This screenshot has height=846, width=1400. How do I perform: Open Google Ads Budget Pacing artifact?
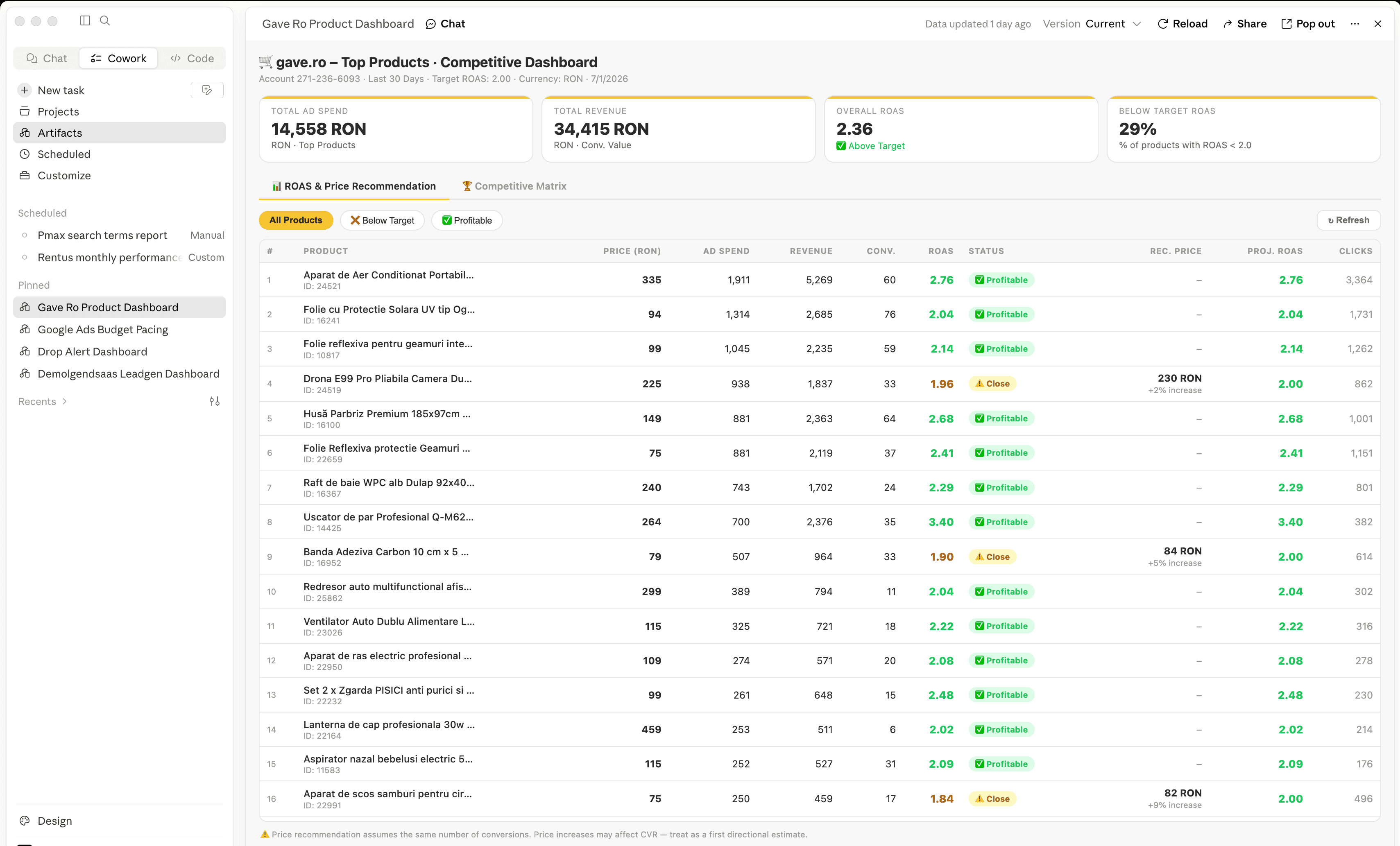click(119, 329)
